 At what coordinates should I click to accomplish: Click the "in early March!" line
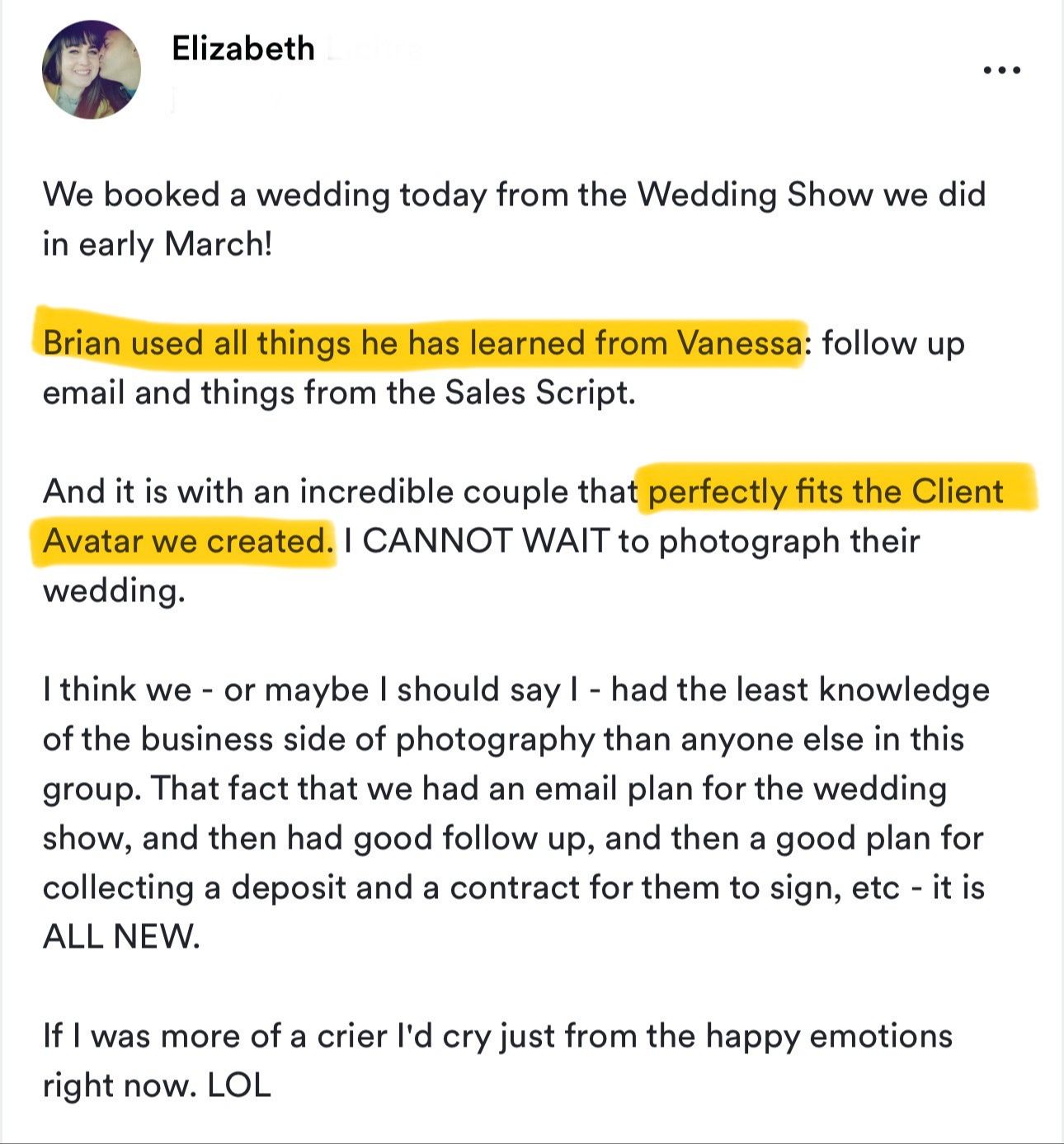pyautogui.click(x=157, y=244)
